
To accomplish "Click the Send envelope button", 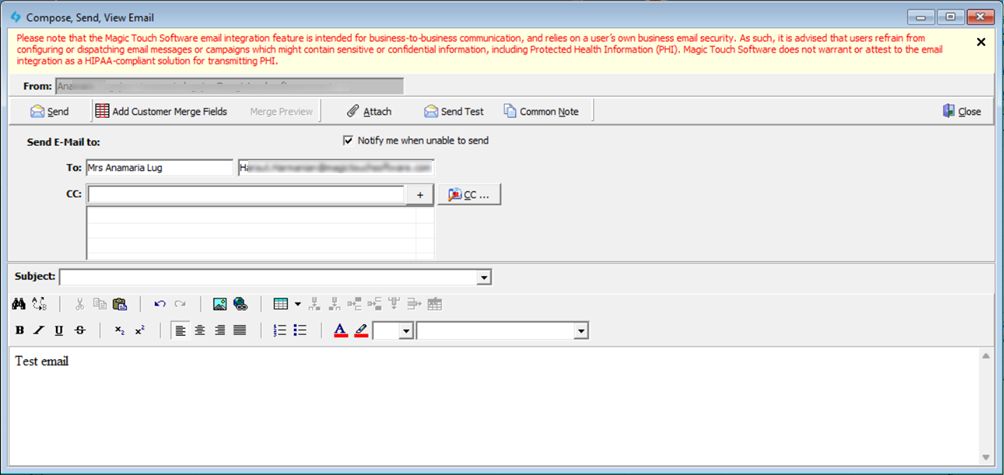I will tap(49, 111).
